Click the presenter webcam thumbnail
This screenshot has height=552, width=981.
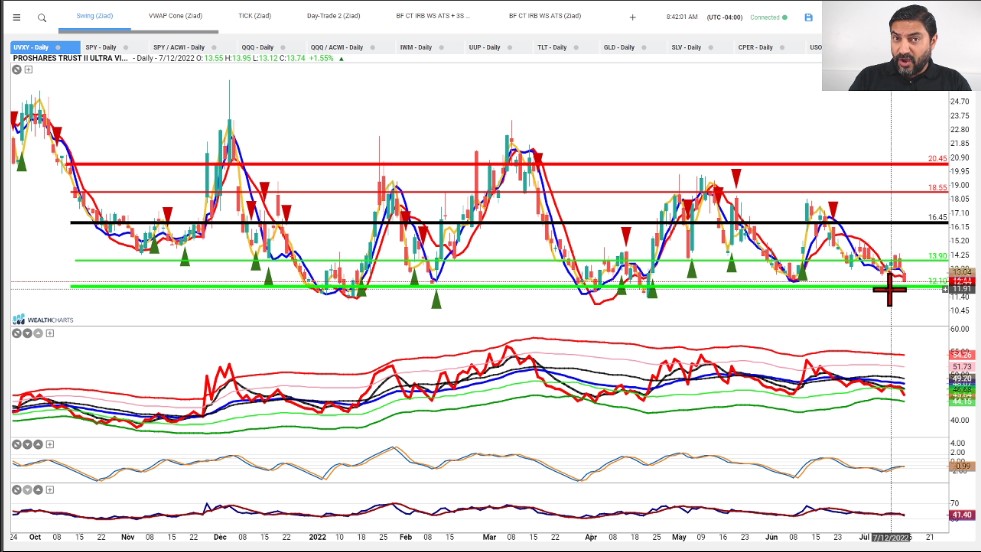(x=902, y=46)
